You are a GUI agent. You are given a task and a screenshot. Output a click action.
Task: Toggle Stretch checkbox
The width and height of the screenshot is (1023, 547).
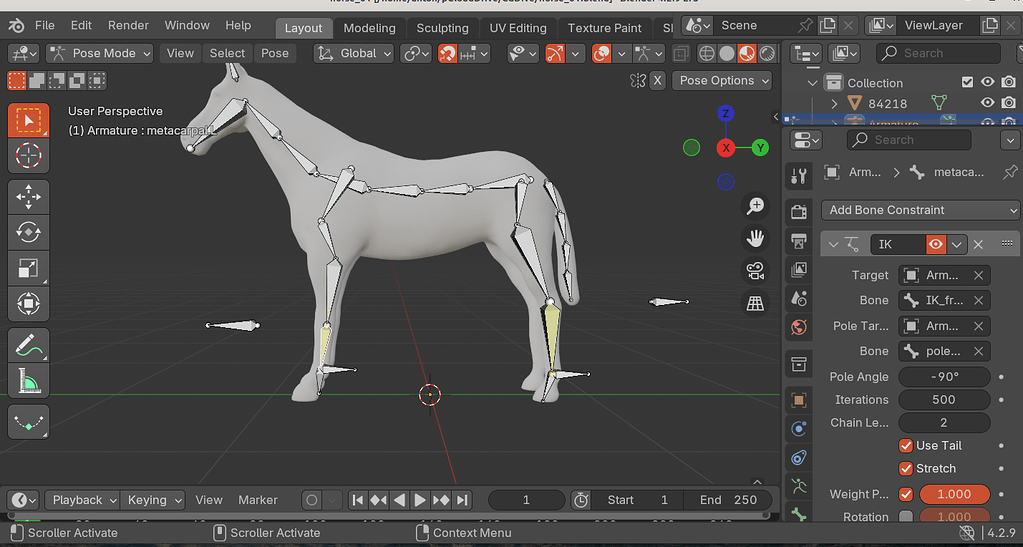coord(906,469)
